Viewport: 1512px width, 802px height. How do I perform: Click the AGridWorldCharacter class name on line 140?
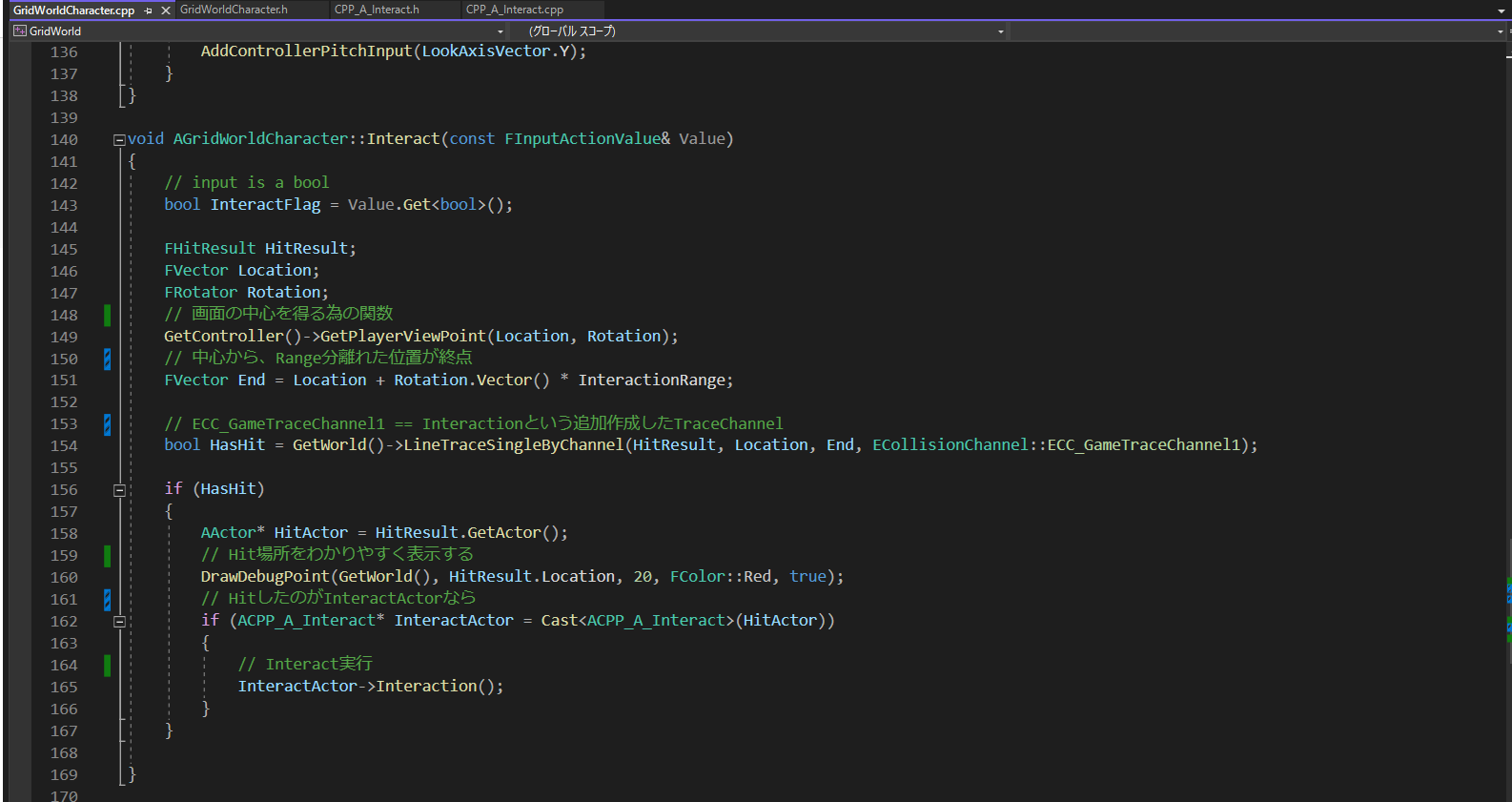point(260,138)
